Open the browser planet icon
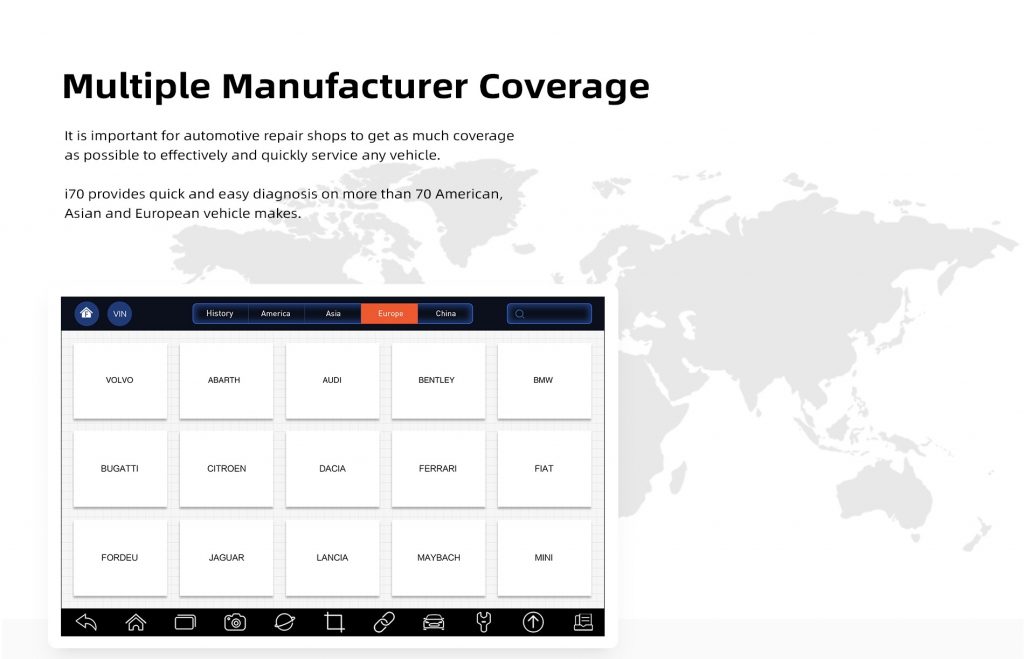Image resolution: width=1024 pixels, height=659 pixels. click(x=285, y=622)
